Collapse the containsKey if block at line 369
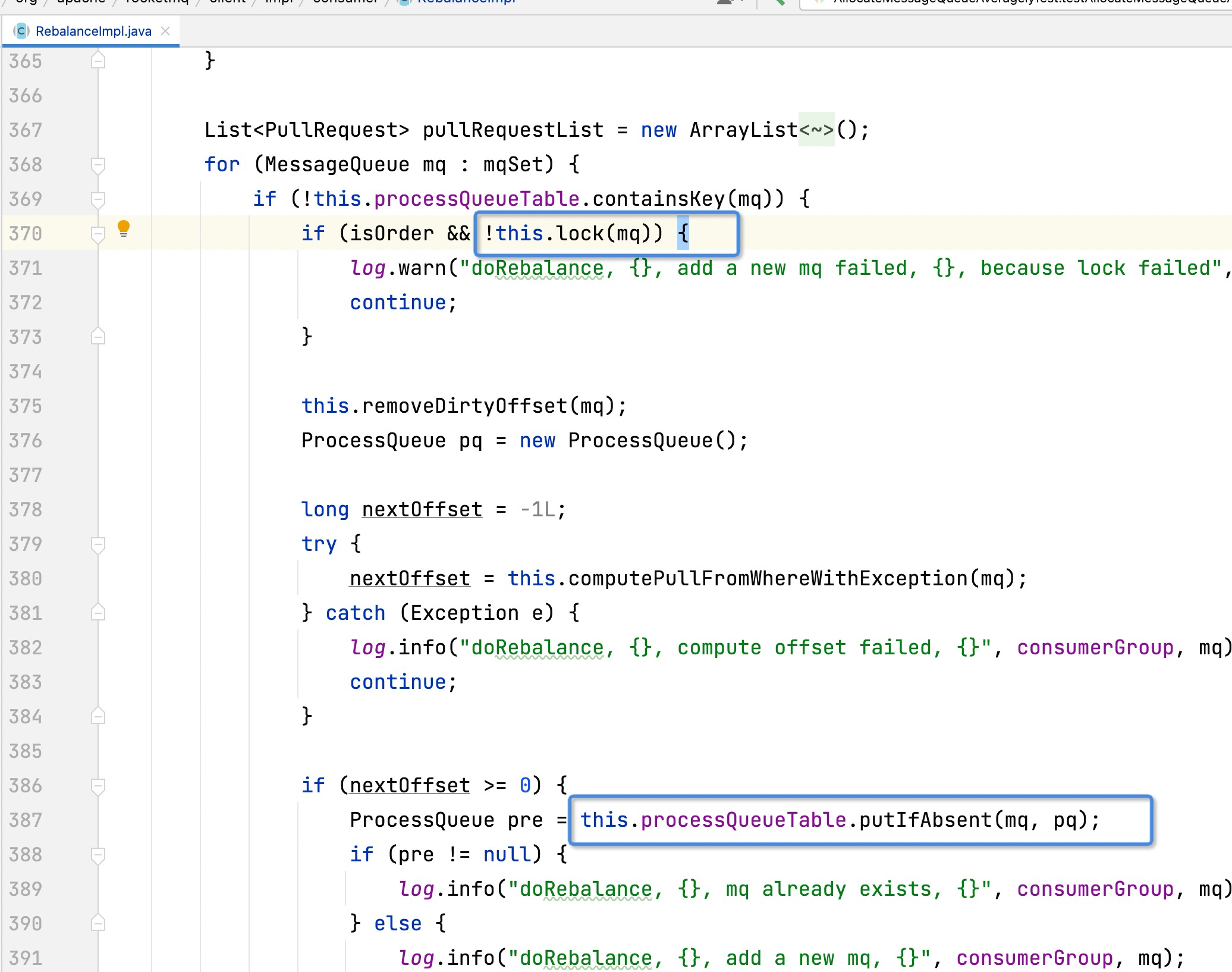This screenshot has height=972, width=1232. point(98,199)
